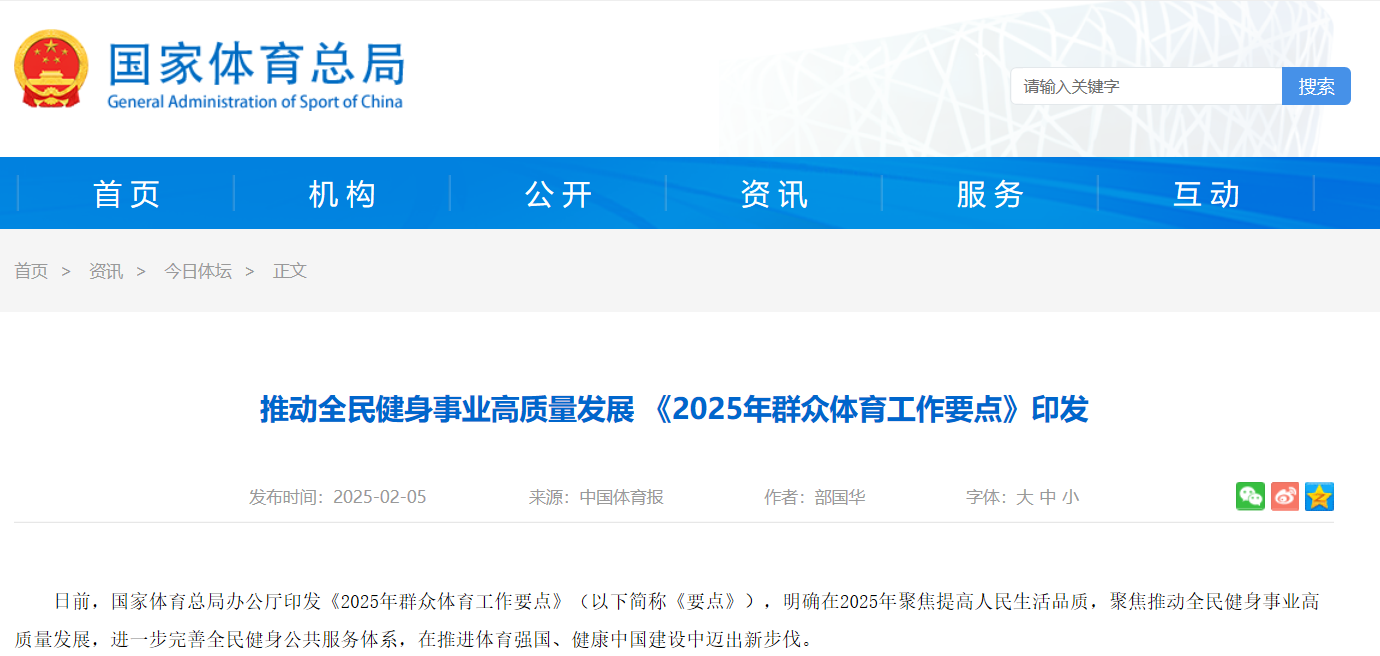1380x656 pixels.
Task: Click 资讯 in the breadcrumb trail
Action: (x=106, y=271)
